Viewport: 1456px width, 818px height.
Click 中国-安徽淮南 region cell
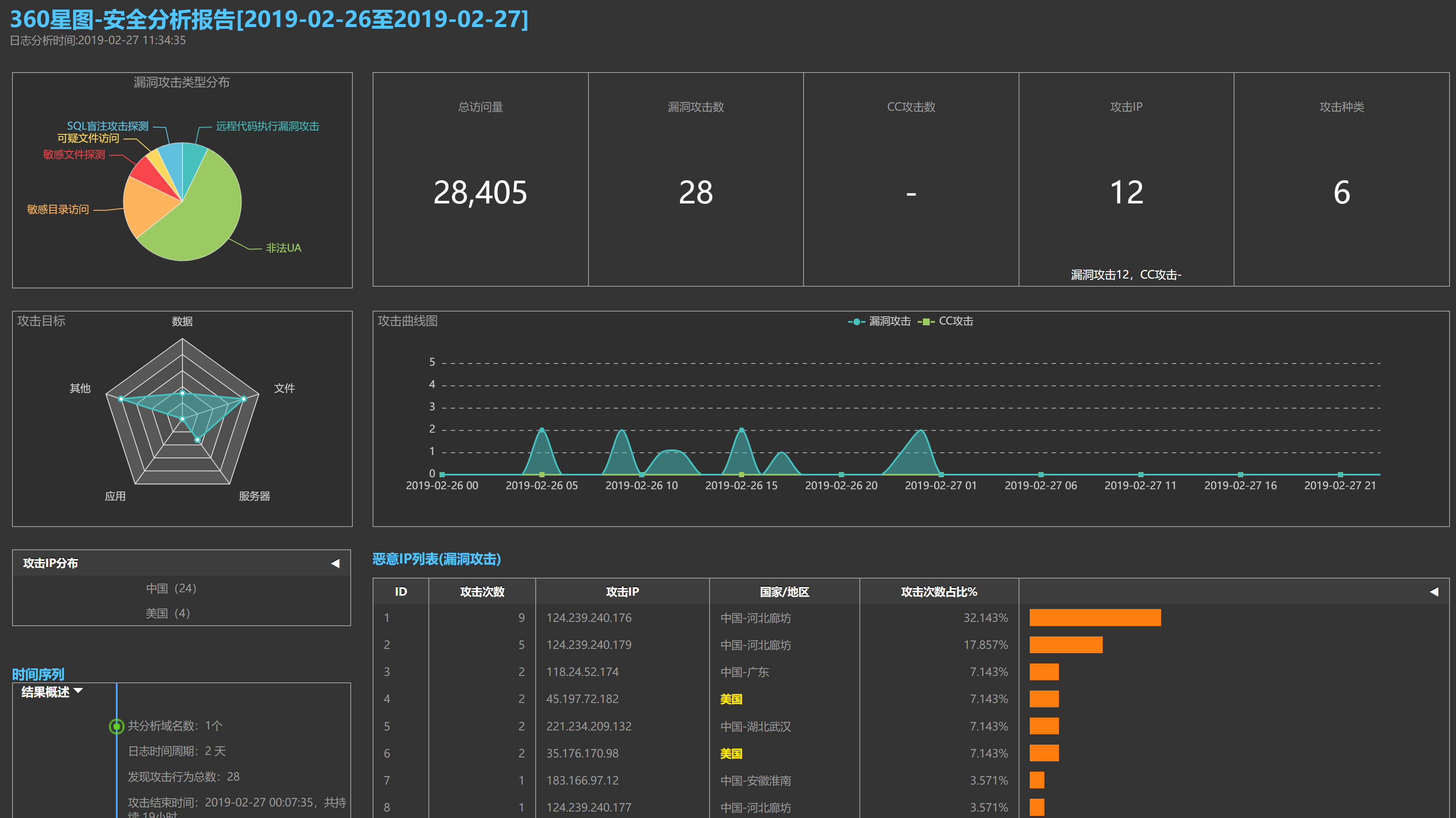(x=756, y=781)
